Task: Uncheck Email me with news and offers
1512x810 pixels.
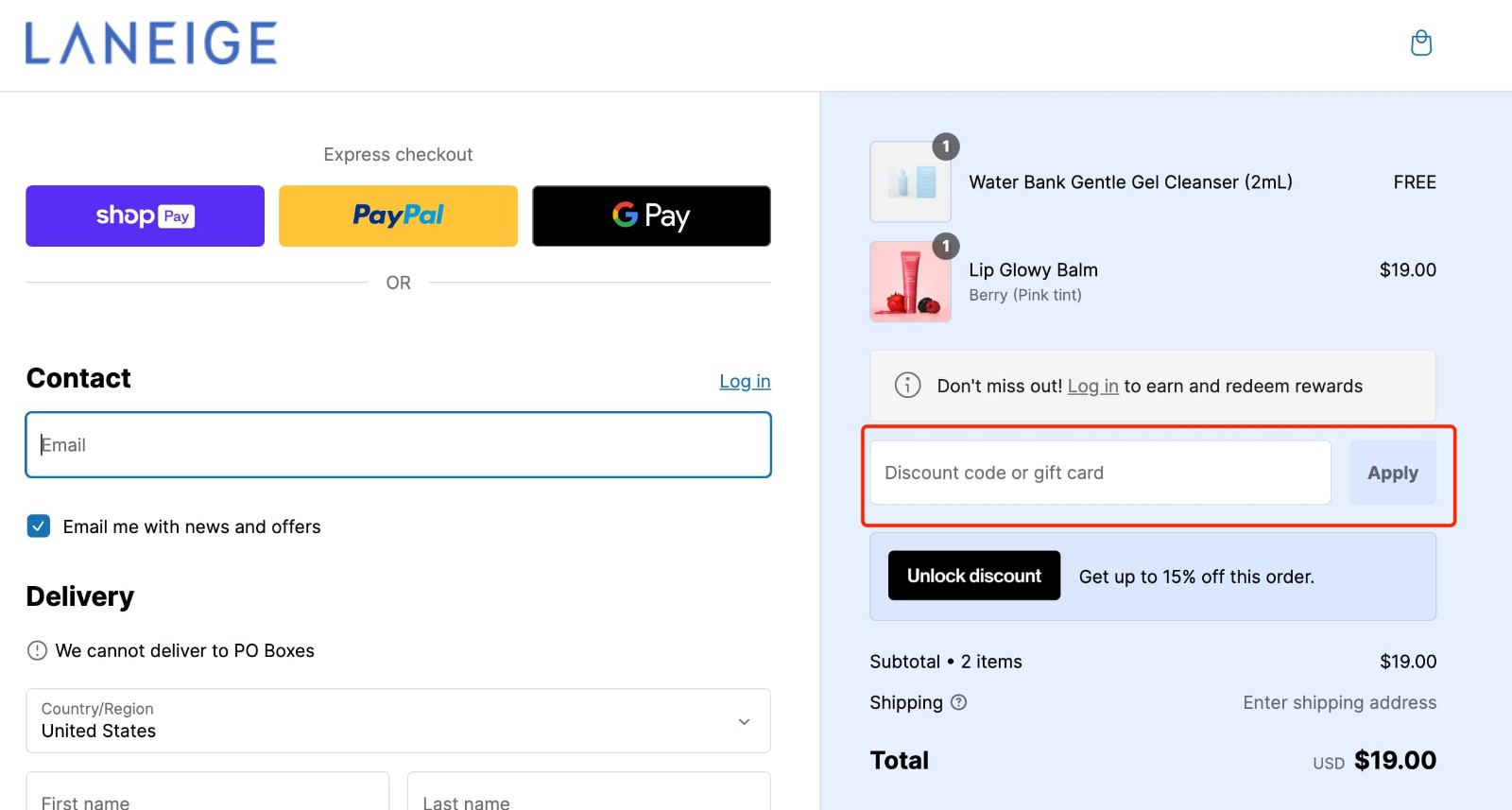Action: (38, 526)
